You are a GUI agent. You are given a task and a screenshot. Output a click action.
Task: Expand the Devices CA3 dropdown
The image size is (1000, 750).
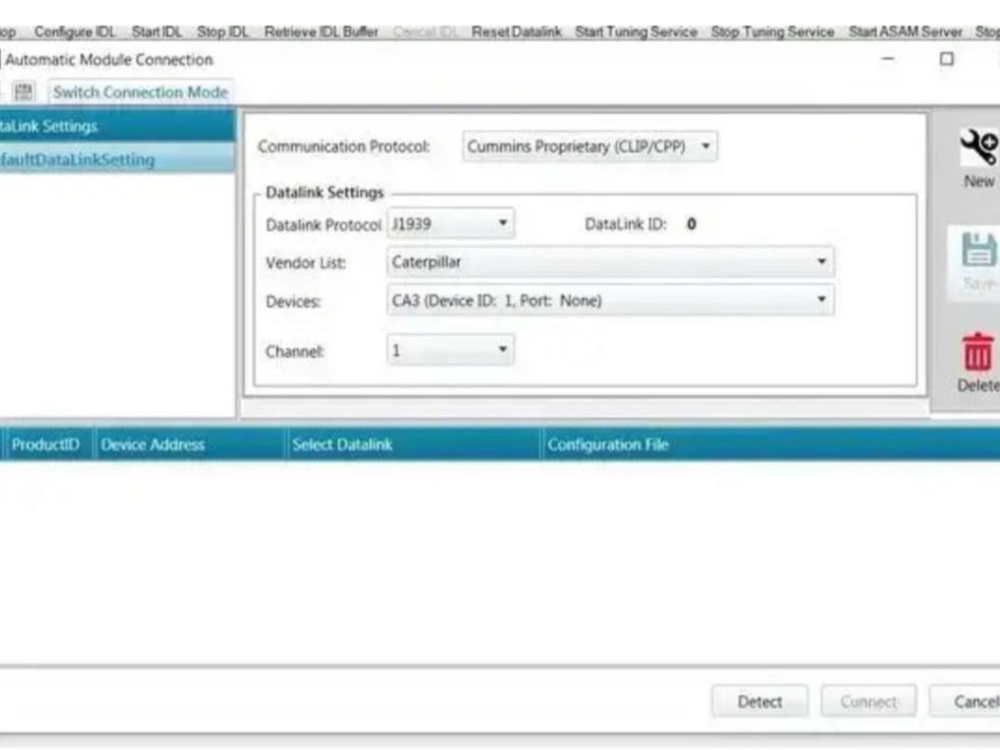tap(610, 300)
